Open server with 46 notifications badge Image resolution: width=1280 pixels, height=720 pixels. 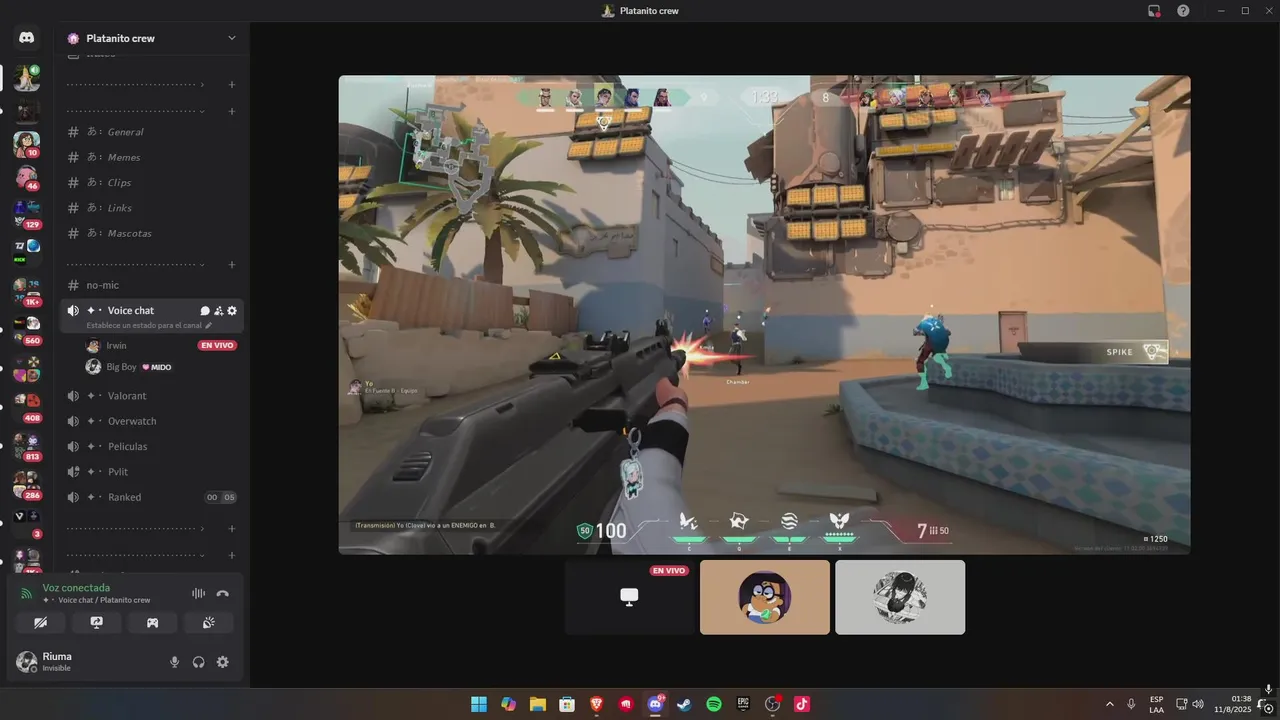click(x=27, y=178)
